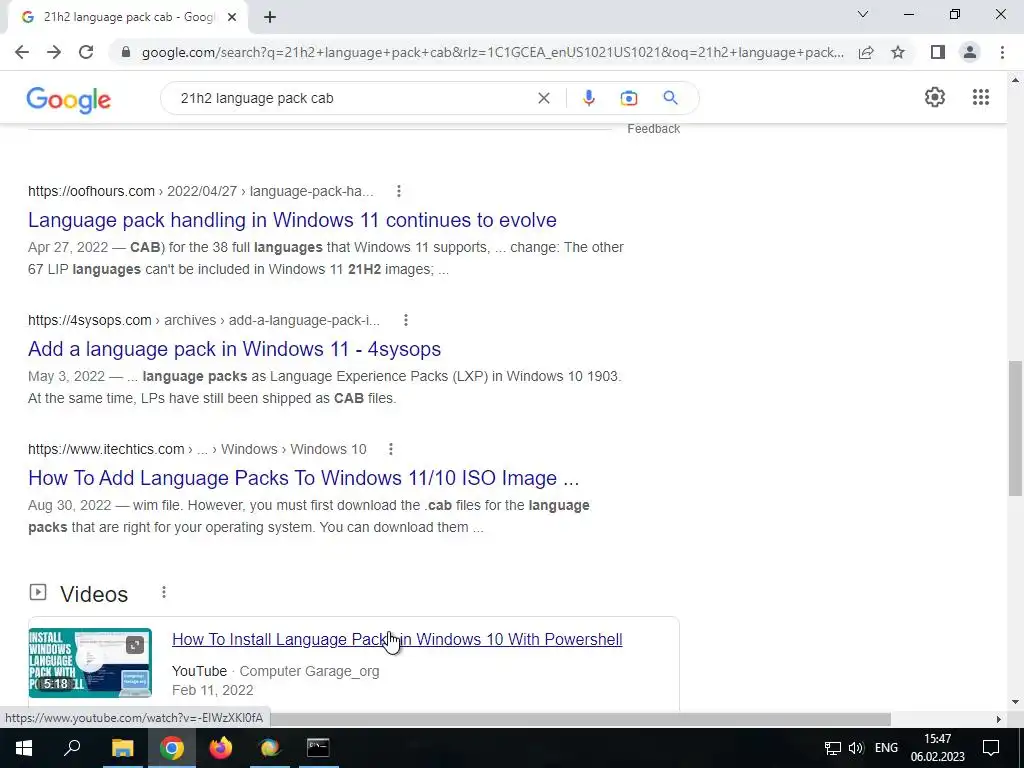The height and width of the screenshot is (768, 1024).
Task: Open 'Language pack handling in Windows 11' result
Action: pos(292,220)
